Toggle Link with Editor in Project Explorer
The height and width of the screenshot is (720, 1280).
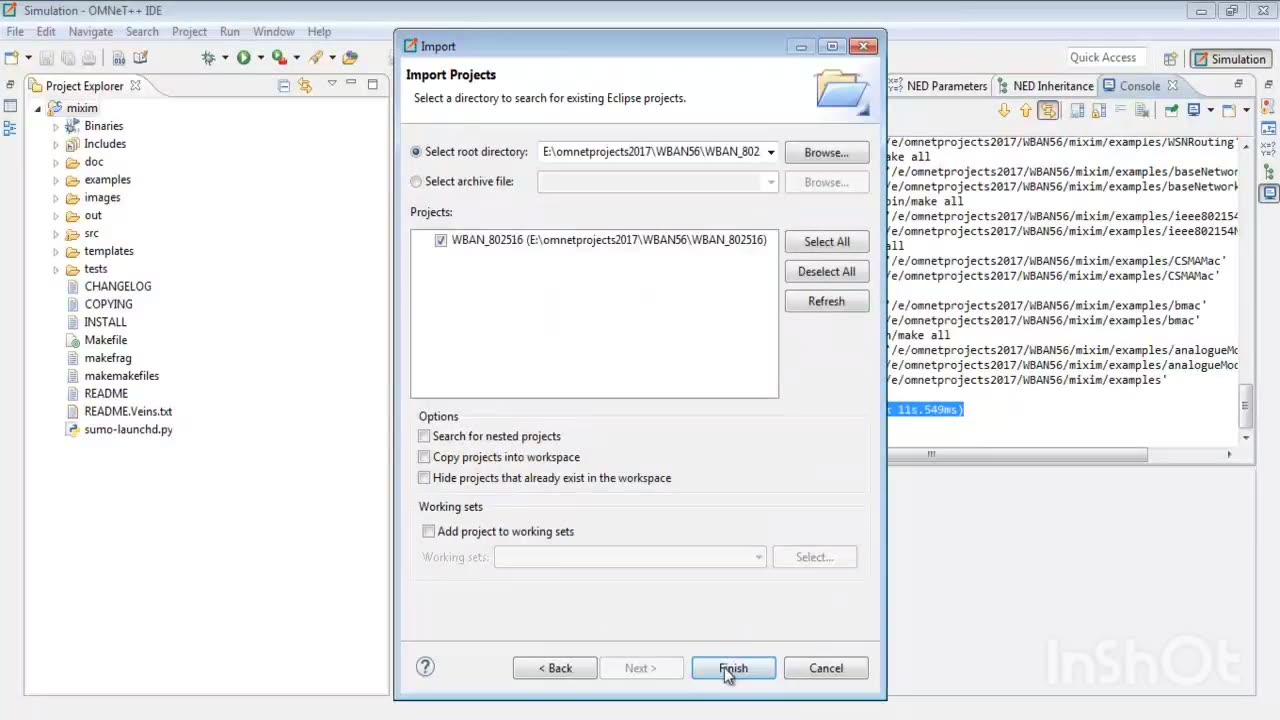pyautogui.click(x=305, y=85)
